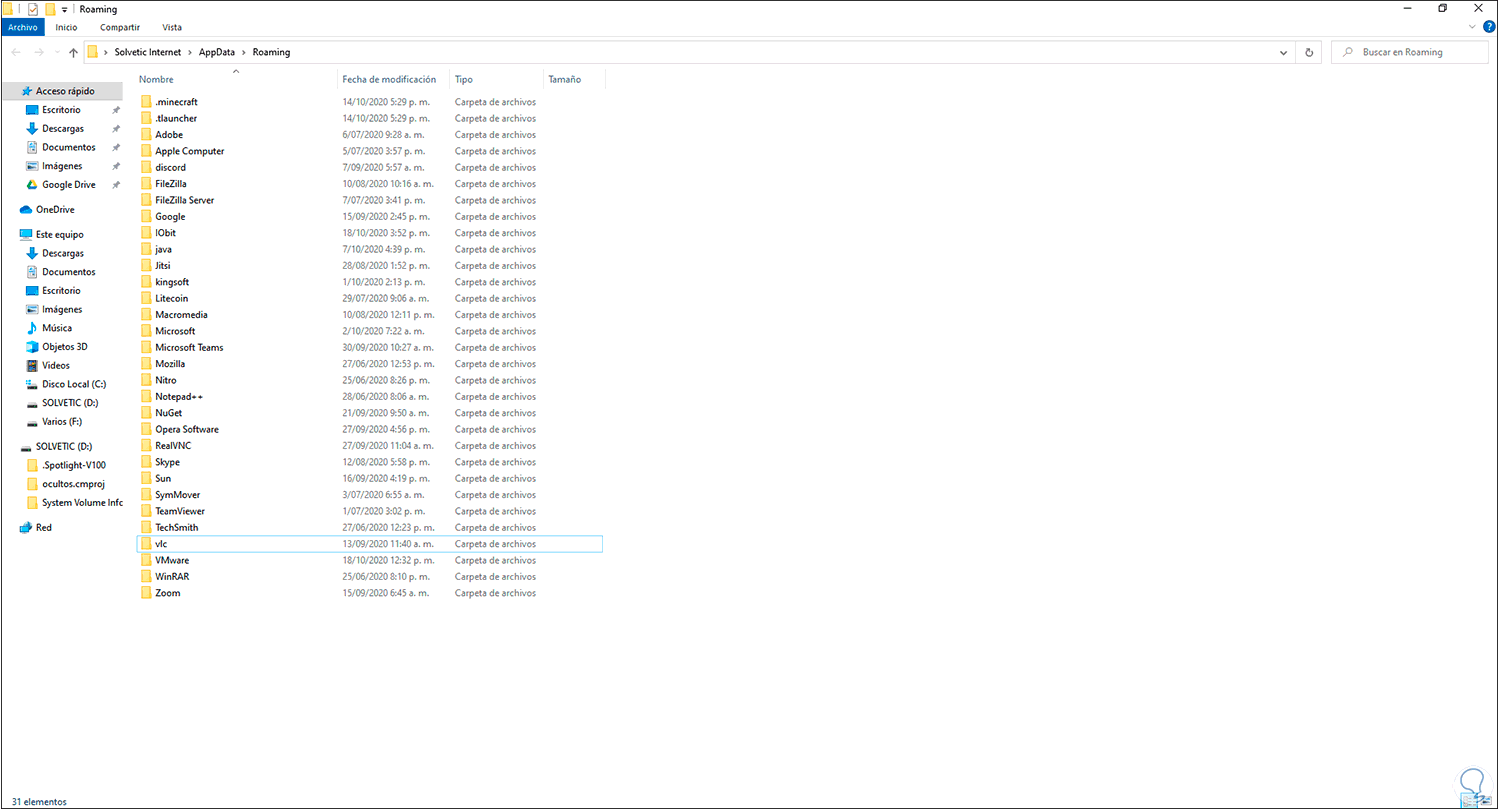
Task: Click the folder icon beside WinRAR
Action: [x=146, y=577]
